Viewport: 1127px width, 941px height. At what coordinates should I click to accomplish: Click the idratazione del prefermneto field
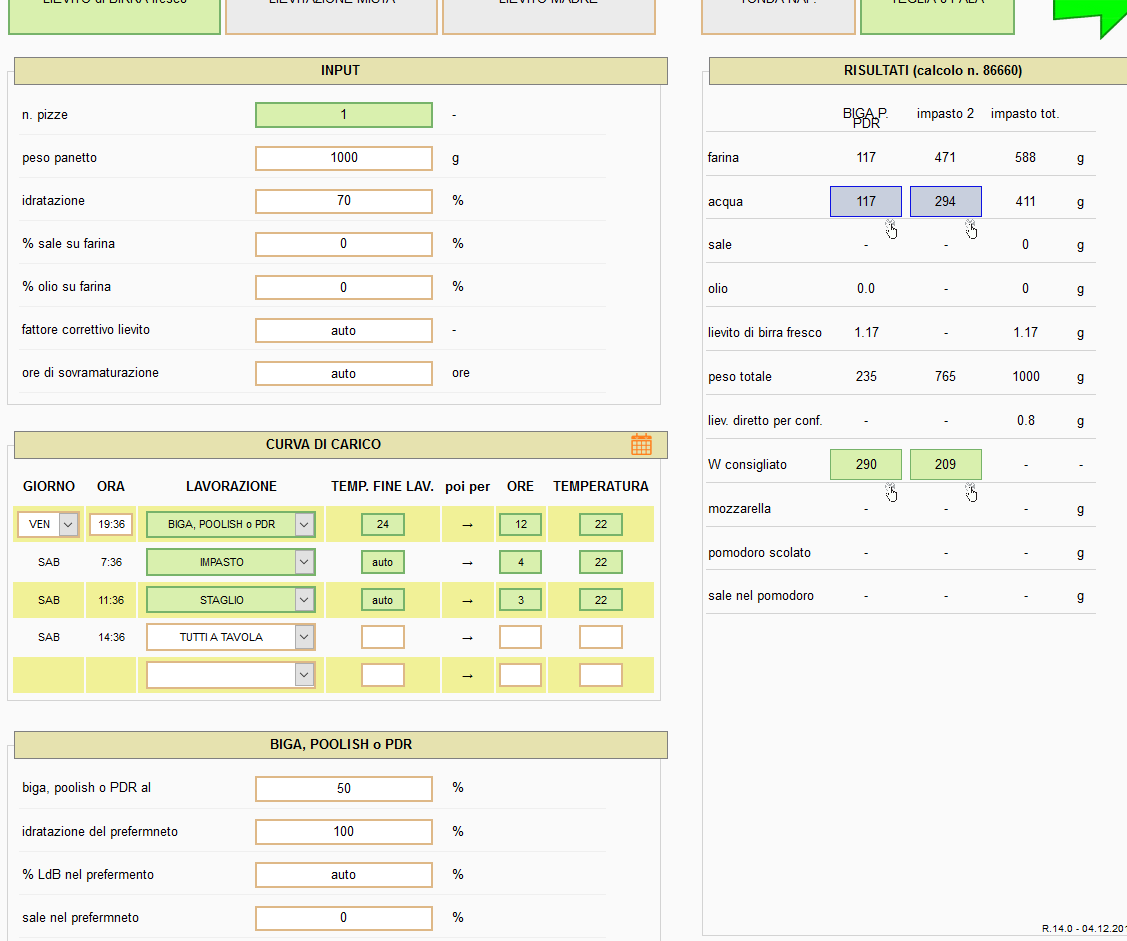coord(344,832)
